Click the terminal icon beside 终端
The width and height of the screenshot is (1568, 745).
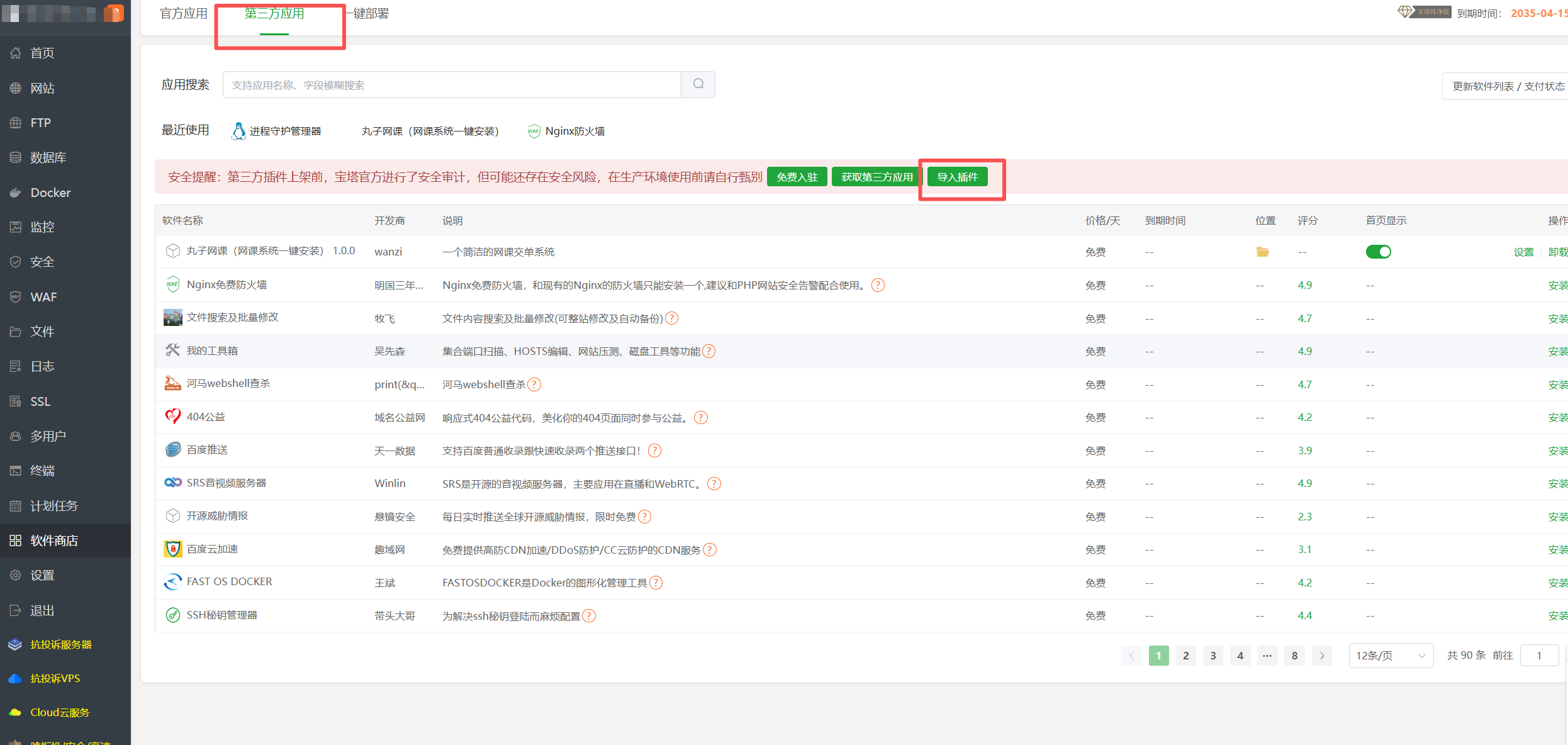pos(16,471)
